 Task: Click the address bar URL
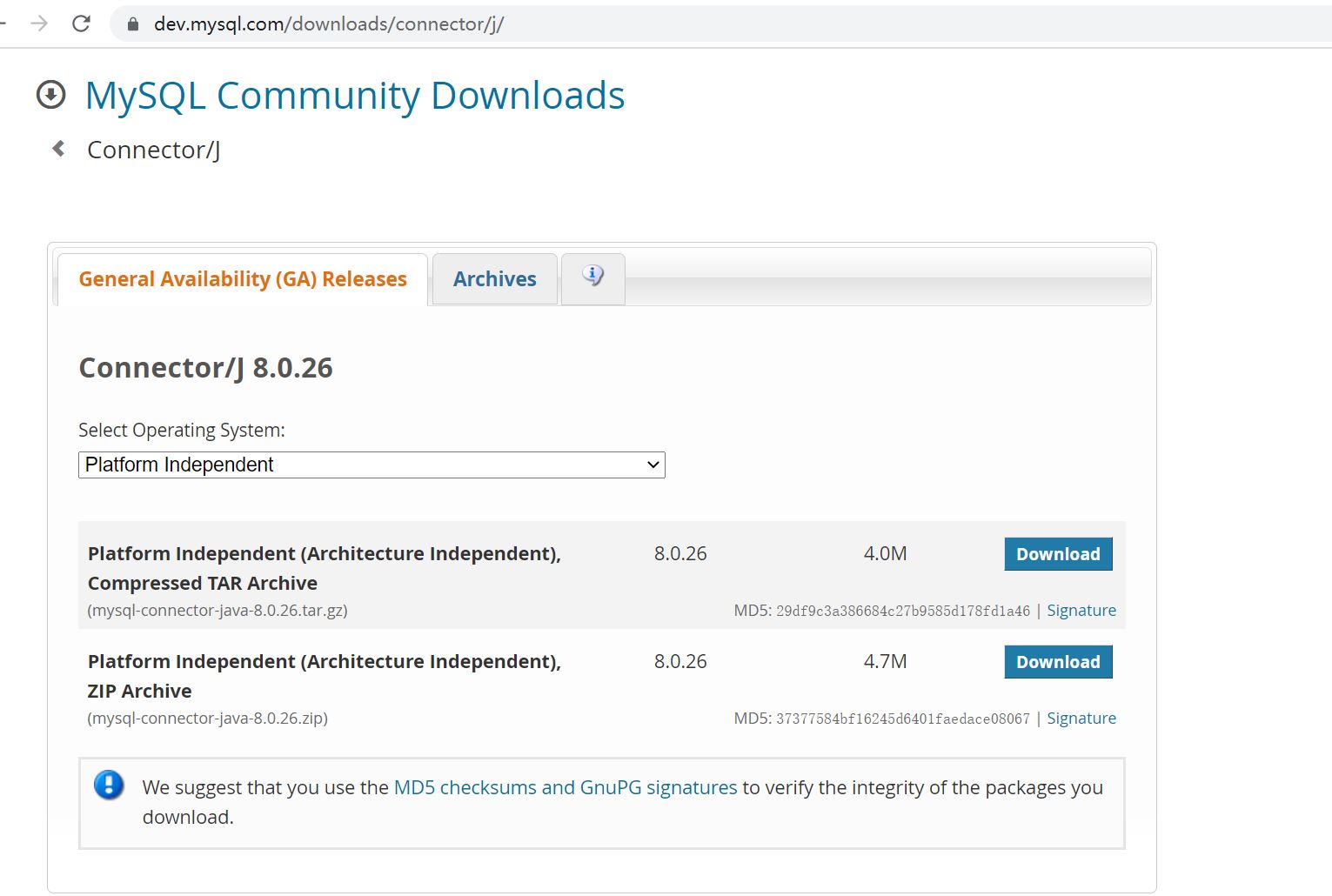[x=329, y=24]
